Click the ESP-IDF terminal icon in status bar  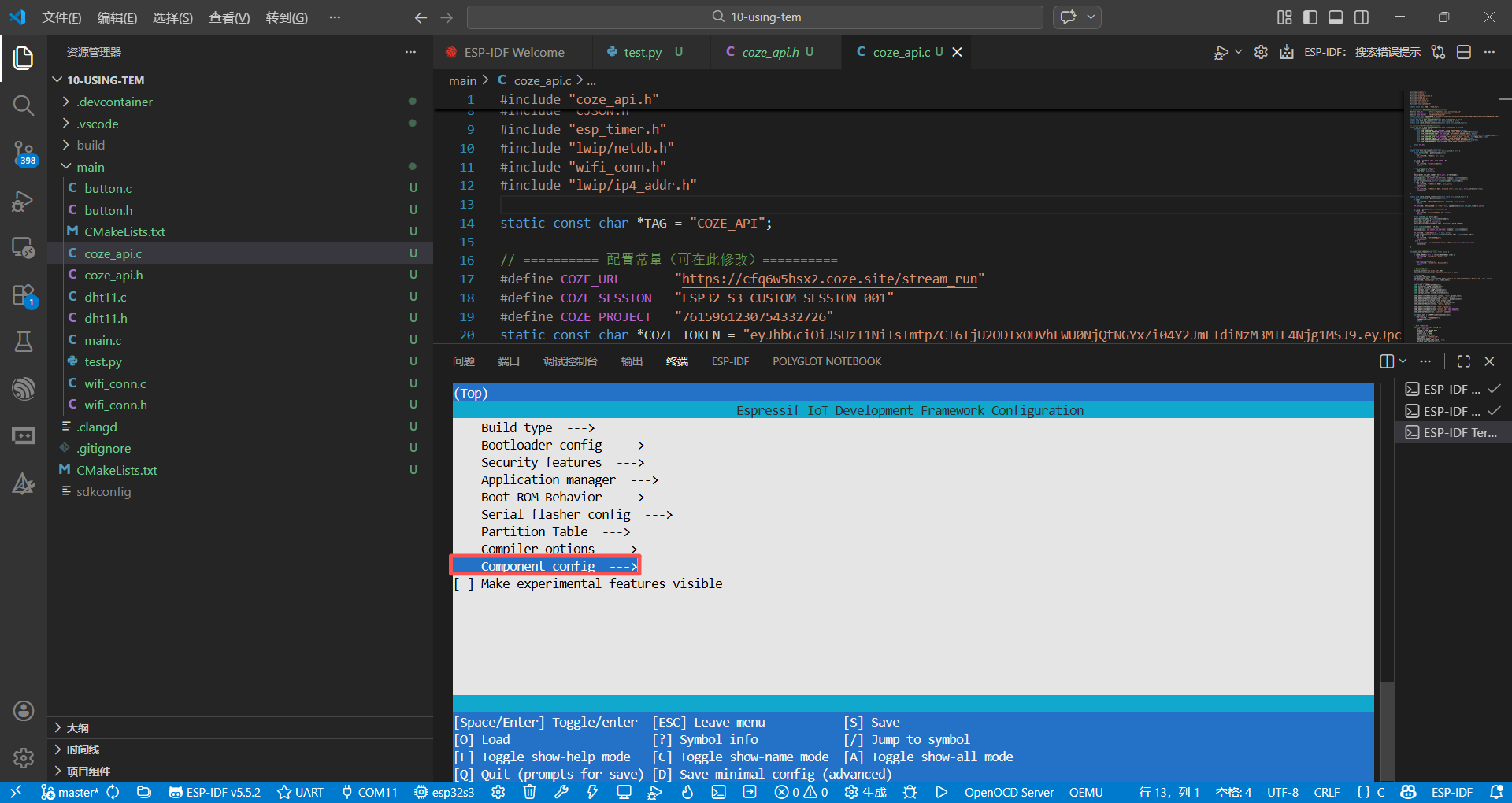click(x=718, y=792)
